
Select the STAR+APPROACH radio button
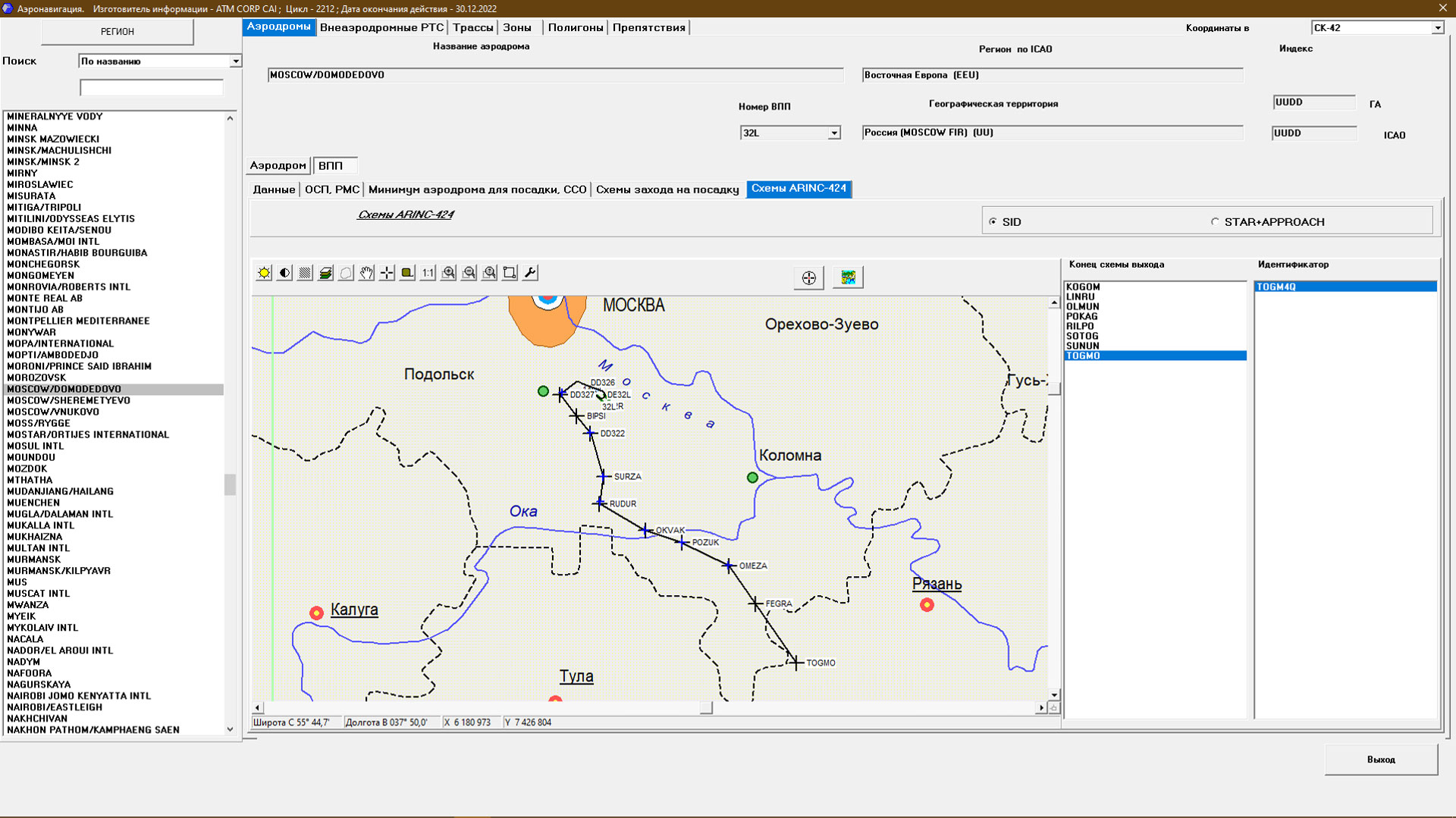pyautogui.click(x=1215, y=222)
